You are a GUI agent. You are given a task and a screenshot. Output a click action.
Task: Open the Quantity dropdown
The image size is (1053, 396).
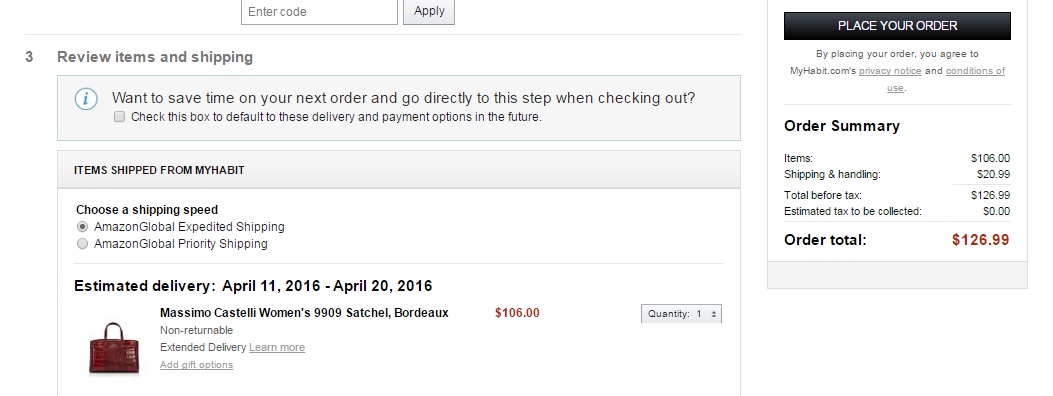[x=682, y=313]
